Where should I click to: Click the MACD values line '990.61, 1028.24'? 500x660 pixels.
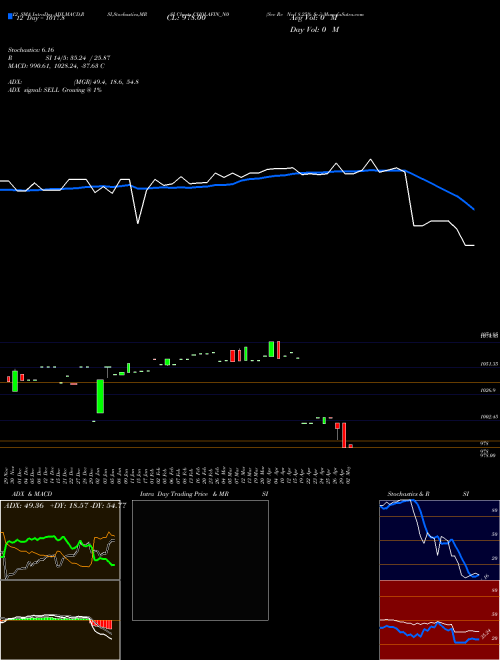[56, 66]
